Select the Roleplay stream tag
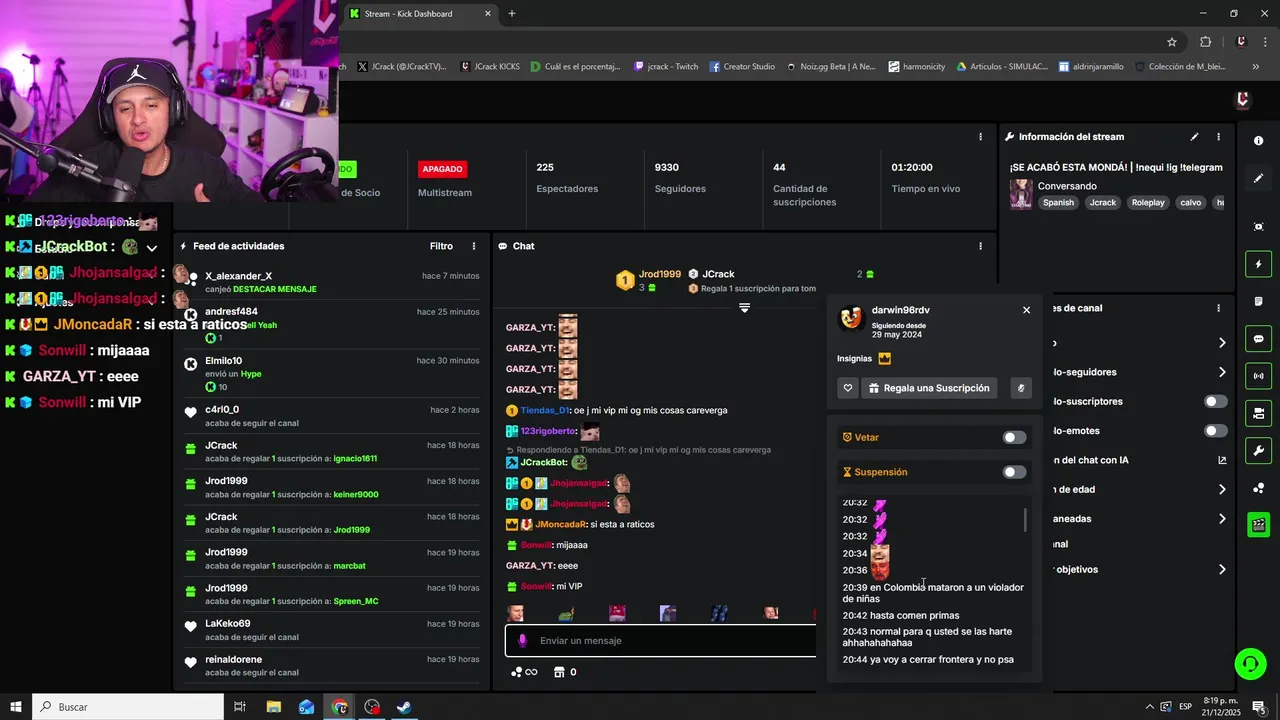Screen dimensions: 1280x720 1148,202
